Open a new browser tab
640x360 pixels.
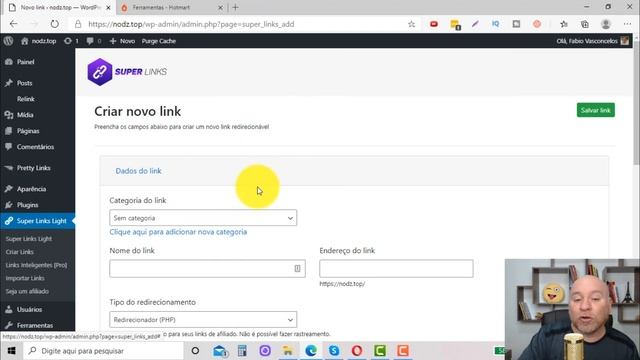point(236,7)
